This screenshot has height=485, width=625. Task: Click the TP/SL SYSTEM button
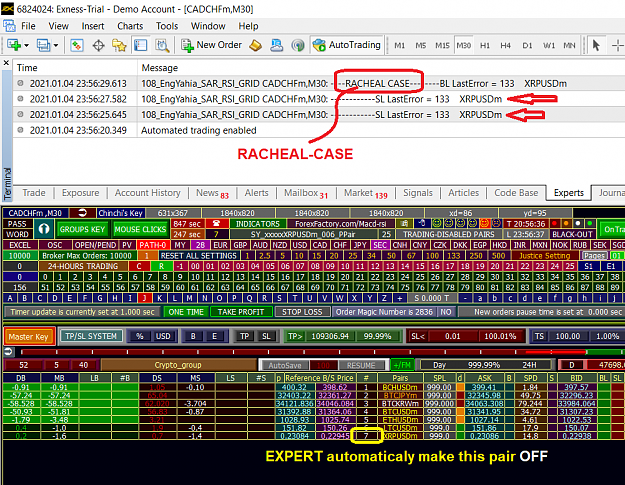click(x=91, y=336)
